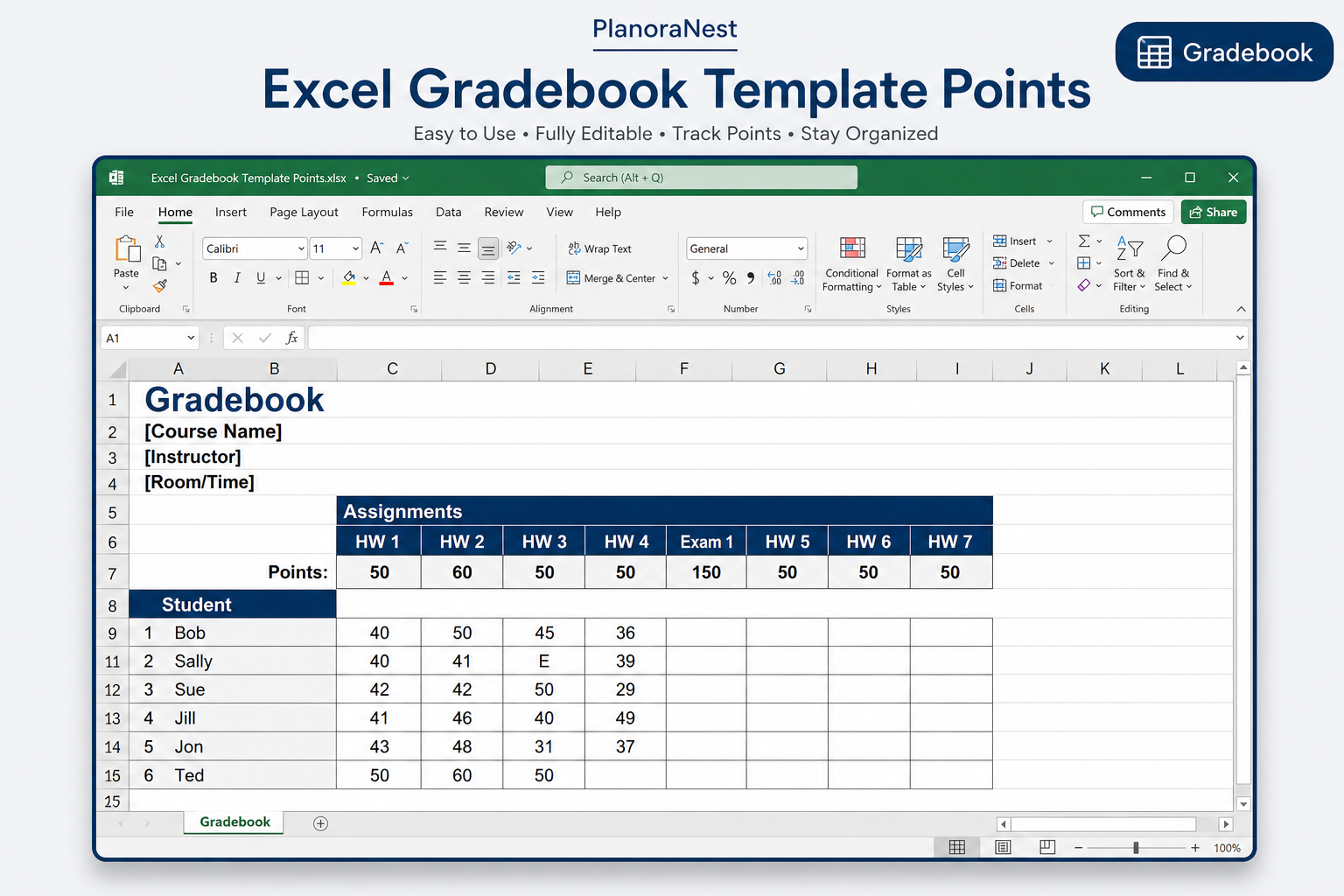Click Delete in the Cells group
Image resolution: width=1344 pixels, height=896 pixels.
(1024, 262)
